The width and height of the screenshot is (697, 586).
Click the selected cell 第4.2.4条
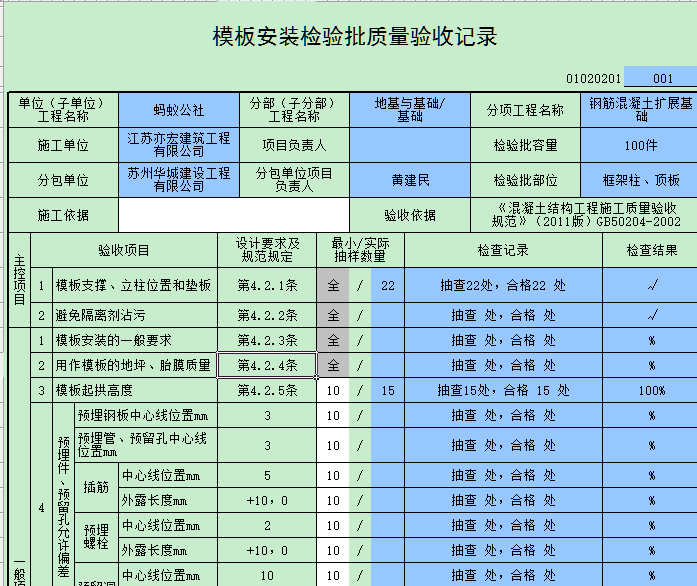pos(267,365)
